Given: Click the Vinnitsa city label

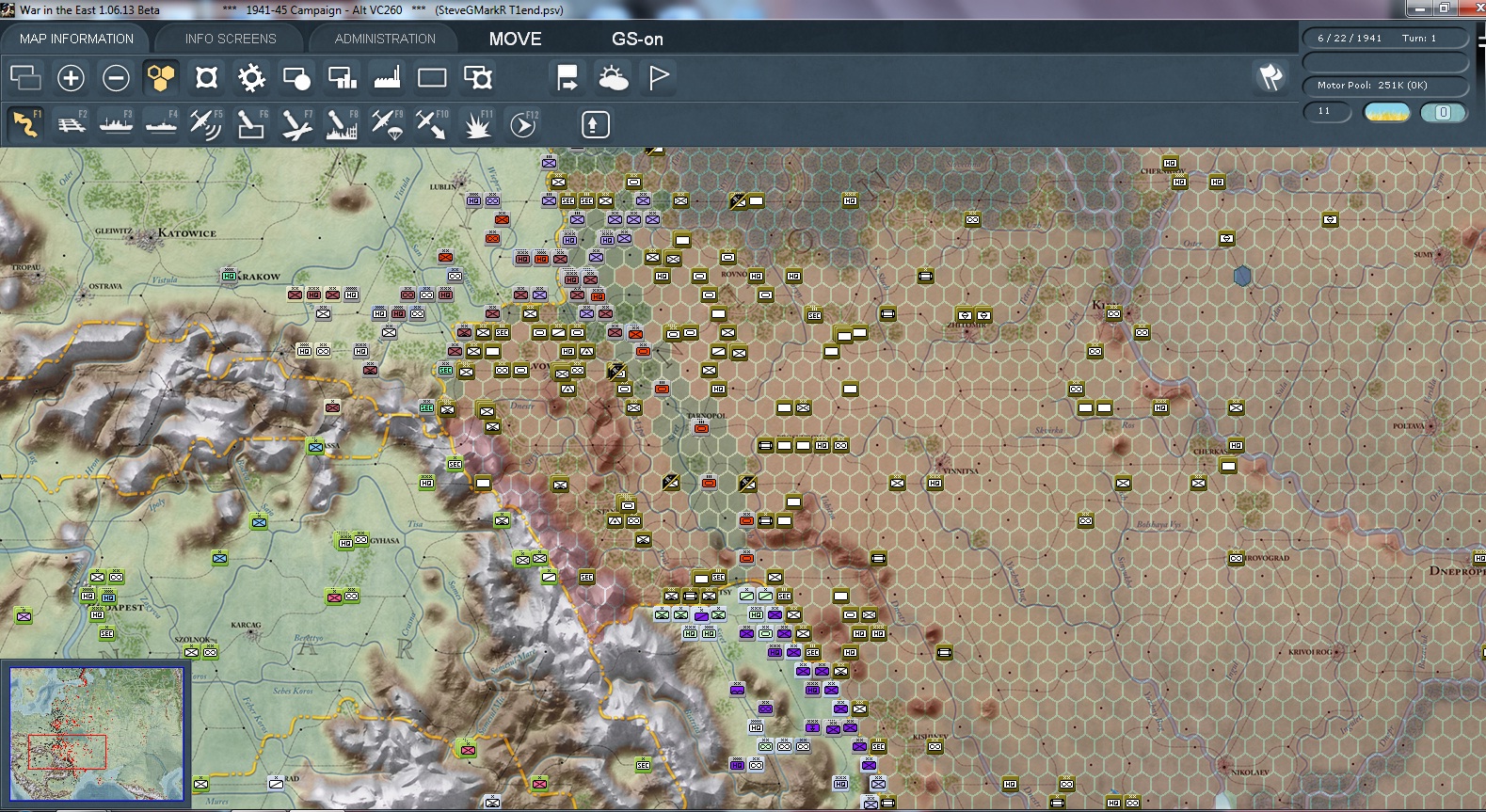Looking at the screenshot, I should 961,470.
